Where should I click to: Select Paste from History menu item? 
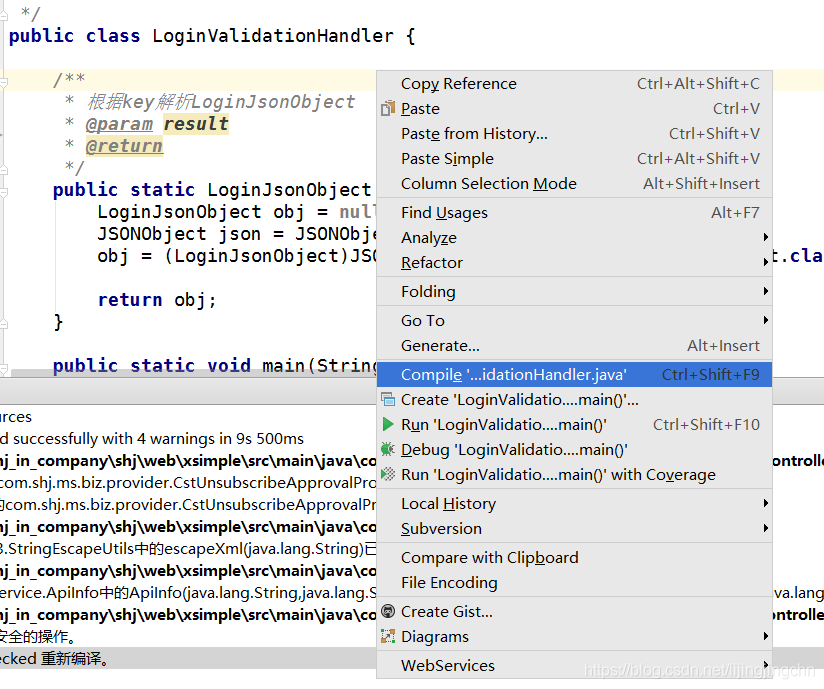tap(574, 133)
